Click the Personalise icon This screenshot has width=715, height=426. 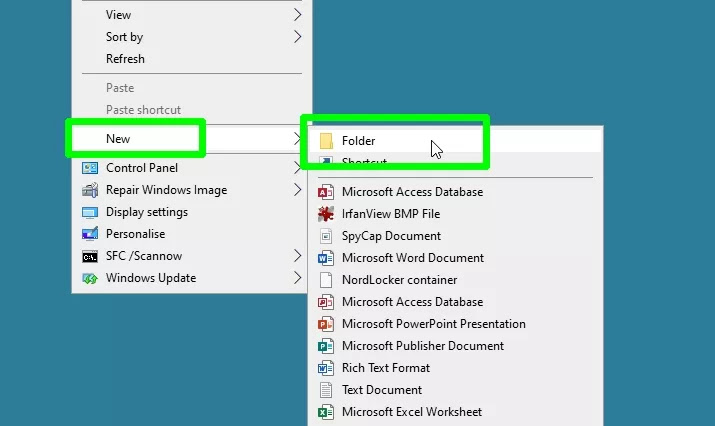[90, 234]
